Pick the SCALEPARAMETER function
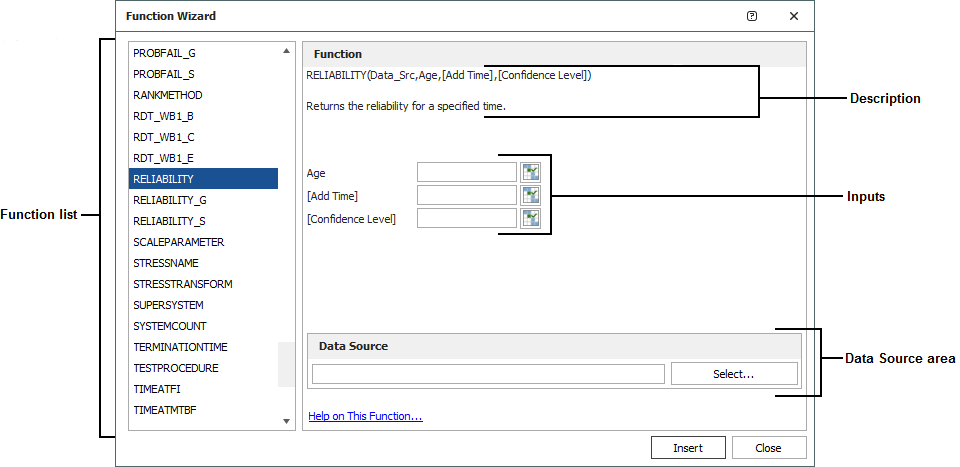Screen dimensions: 960x467 pos(178,242)
